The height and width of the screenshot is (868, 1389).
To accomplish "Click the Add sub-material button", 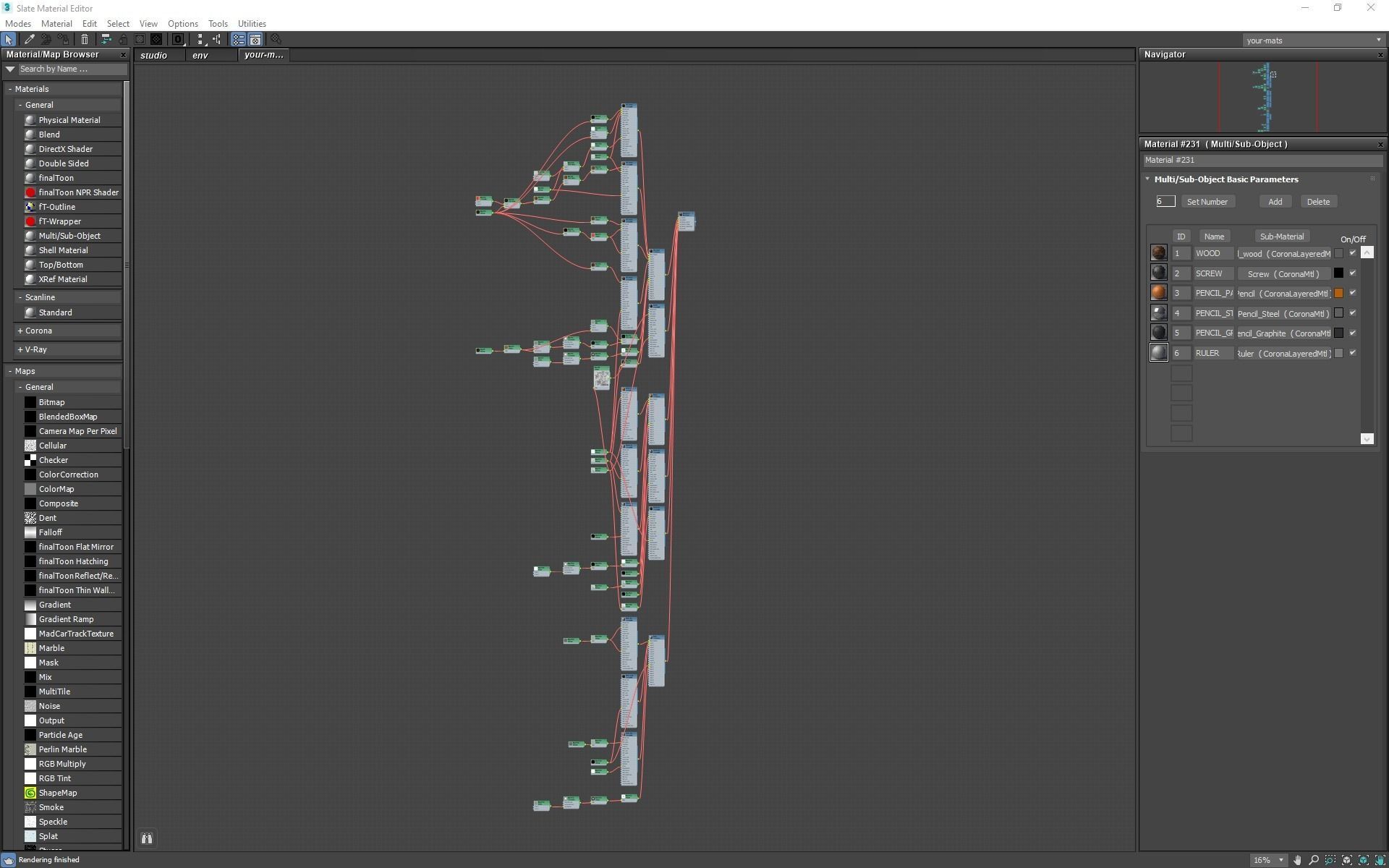I will point(1275,202).
